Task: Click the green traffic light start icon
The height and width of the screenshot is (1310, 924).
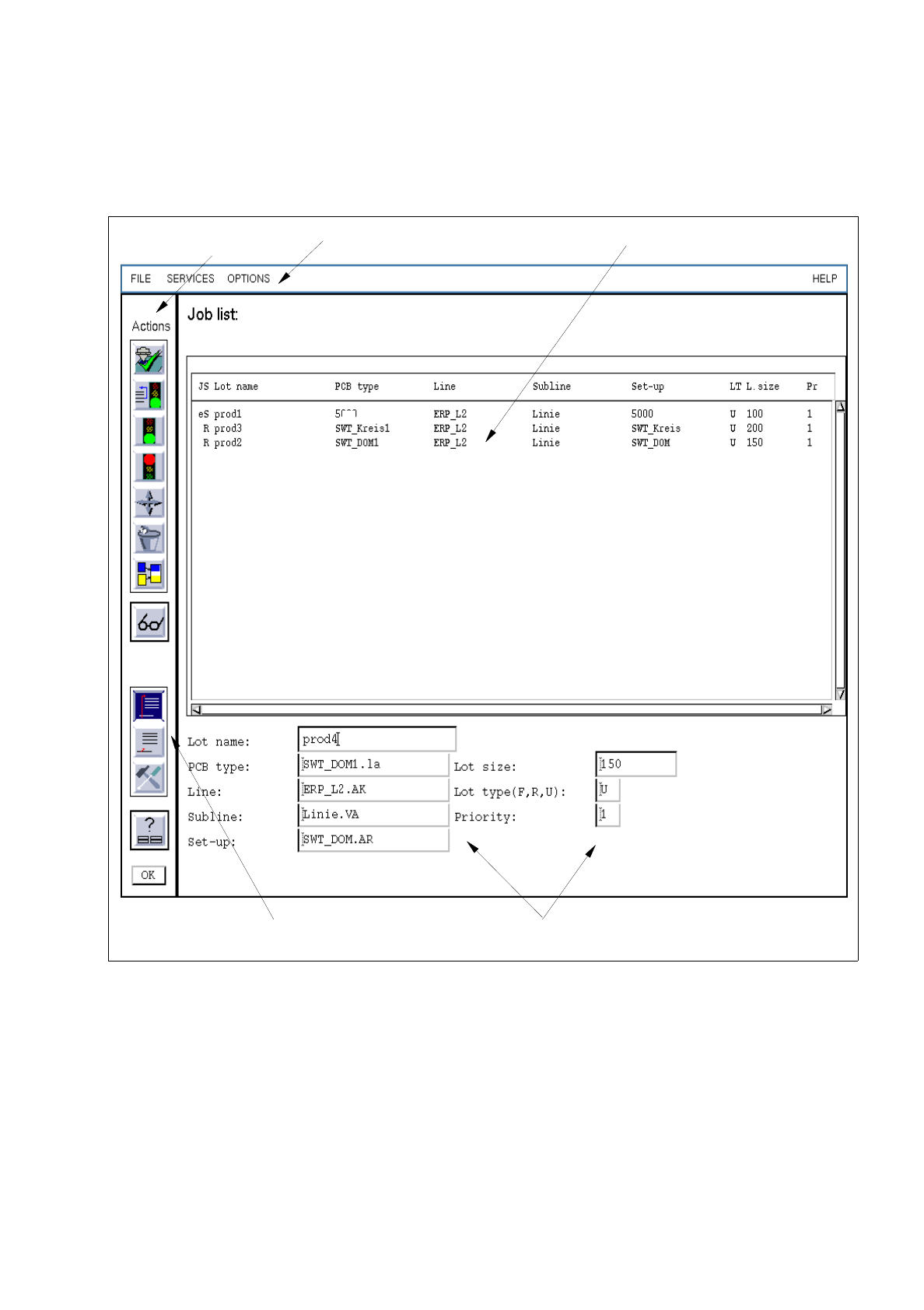Action: (149, 431)
